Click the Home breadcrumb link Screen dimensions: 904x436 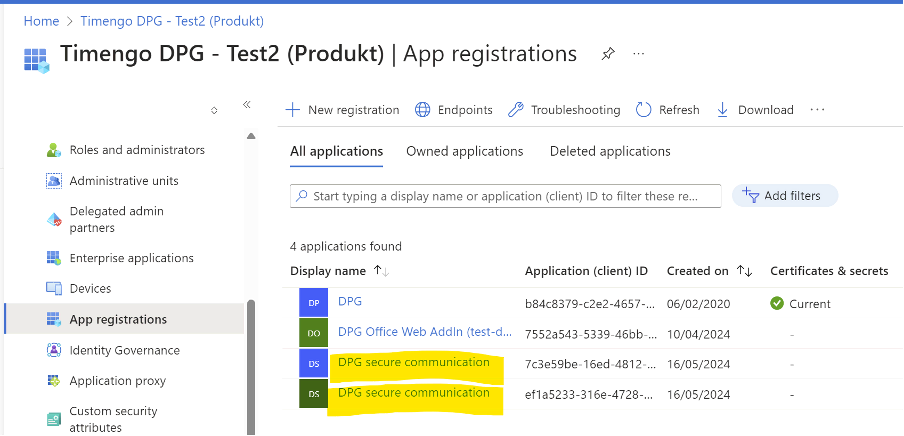tap(41, 20)
